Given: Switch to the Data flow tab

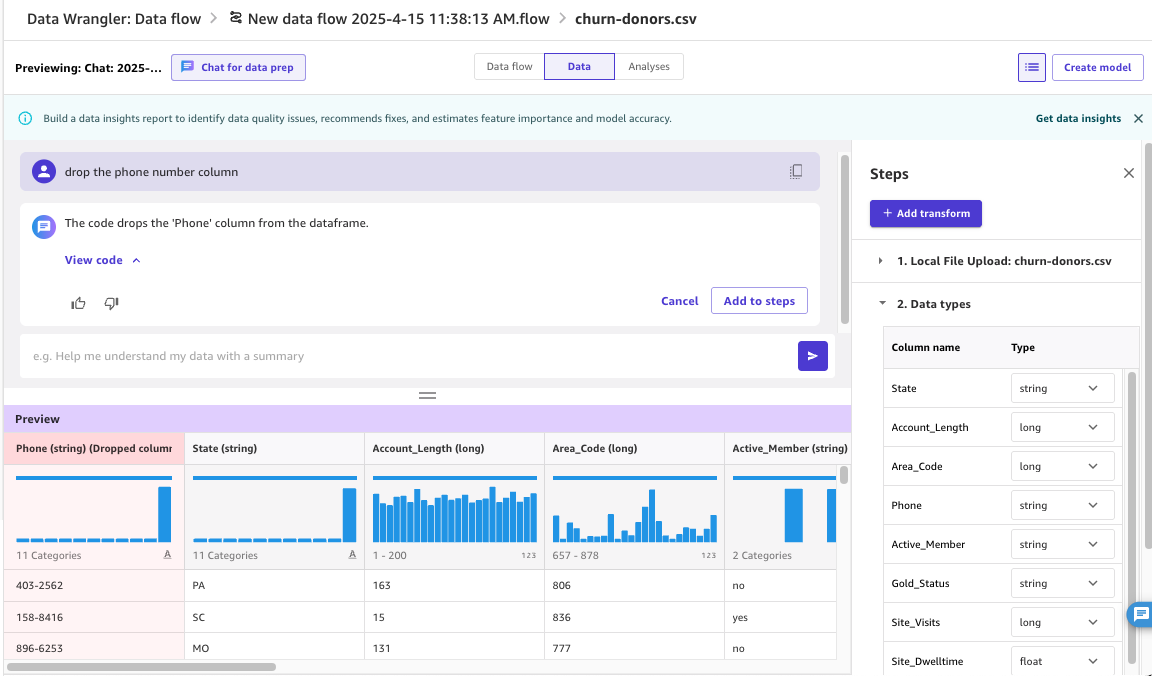Looking at the screenshot, I should 509,67.
